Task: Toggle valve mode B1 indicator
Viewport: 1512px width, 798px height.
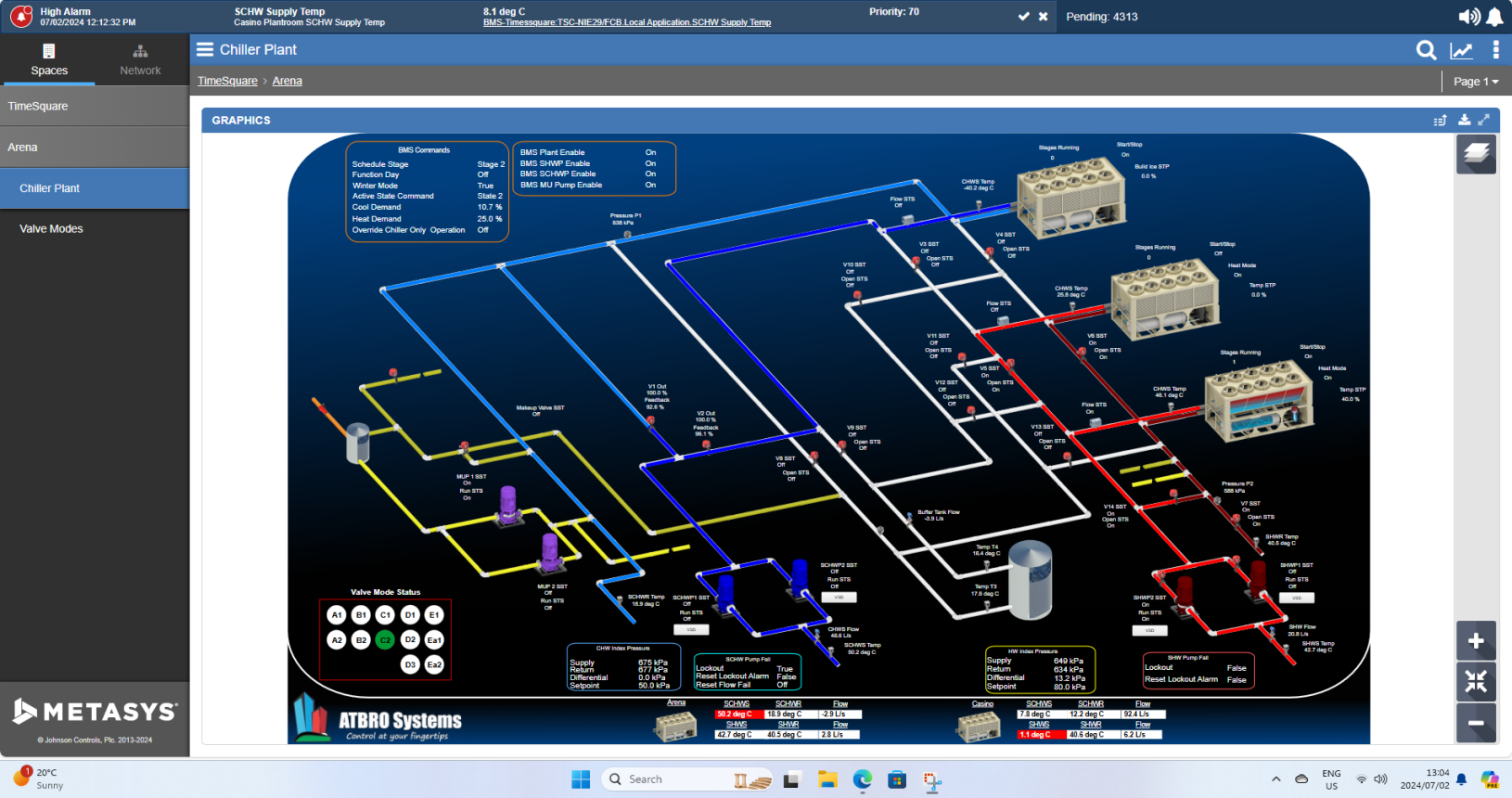Action: pyautogui.click(x=362, y=615)
